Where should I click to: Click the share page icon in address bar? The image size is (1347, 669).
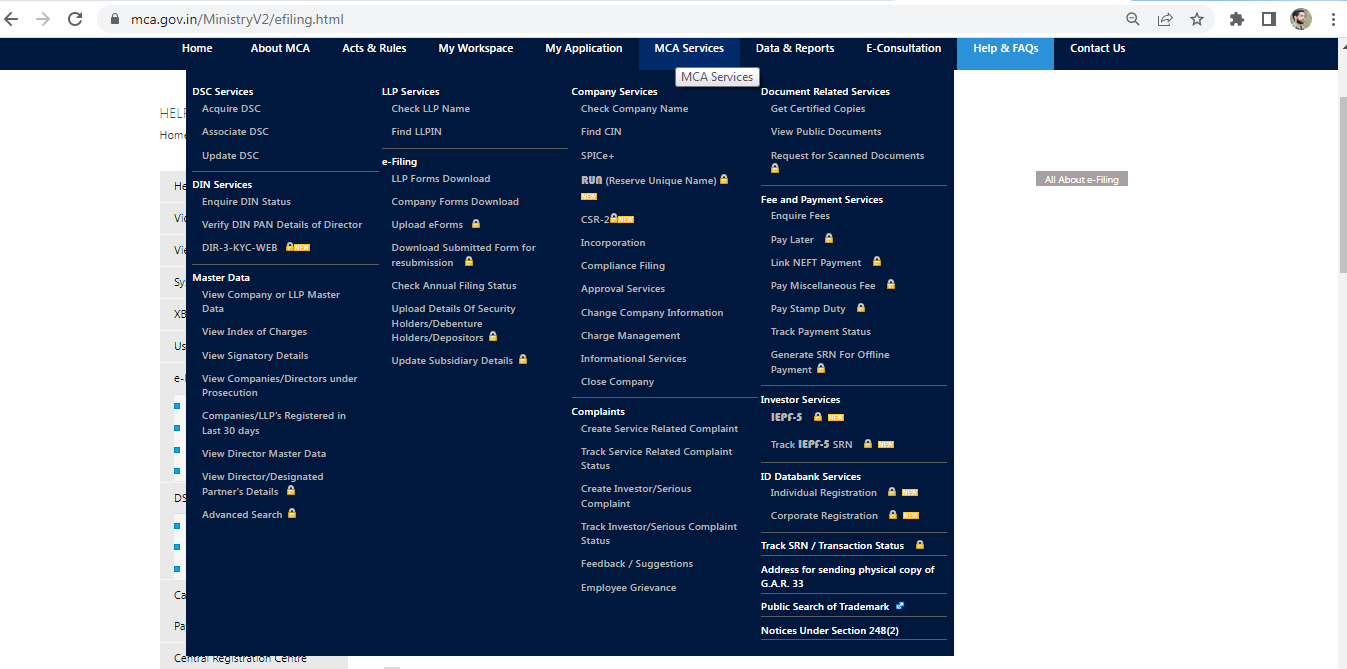[1165, 19]
